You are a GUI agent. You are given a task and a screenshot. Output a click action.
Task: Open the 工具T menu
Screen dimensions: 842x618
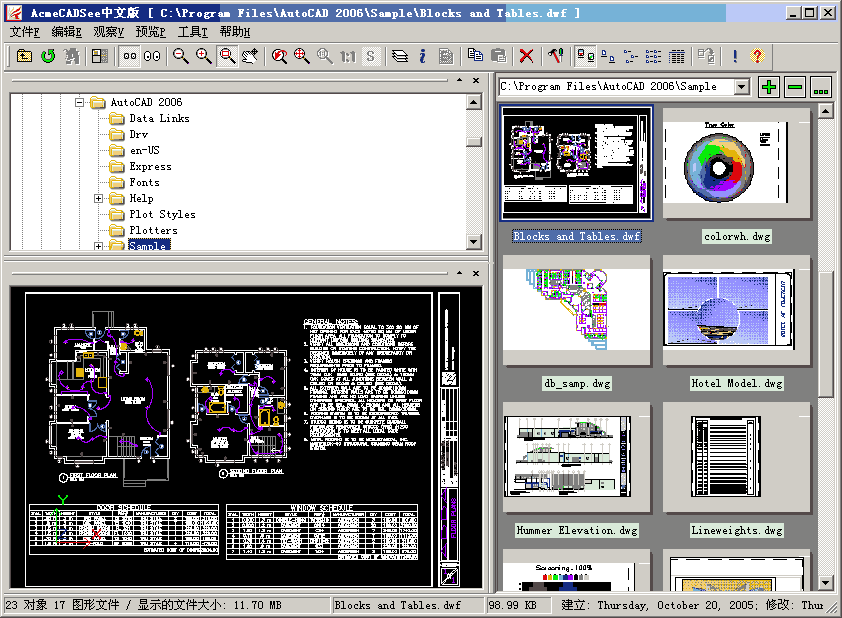pos(192,32)
